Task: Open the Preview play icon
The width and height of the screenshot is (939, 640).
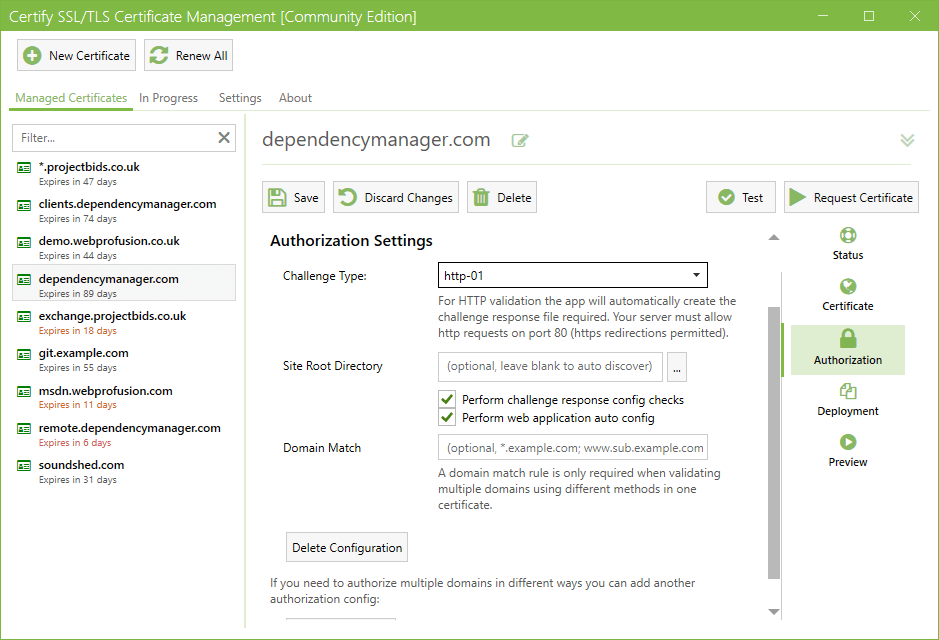Action: pyautogui.click(x=848, y=443)
